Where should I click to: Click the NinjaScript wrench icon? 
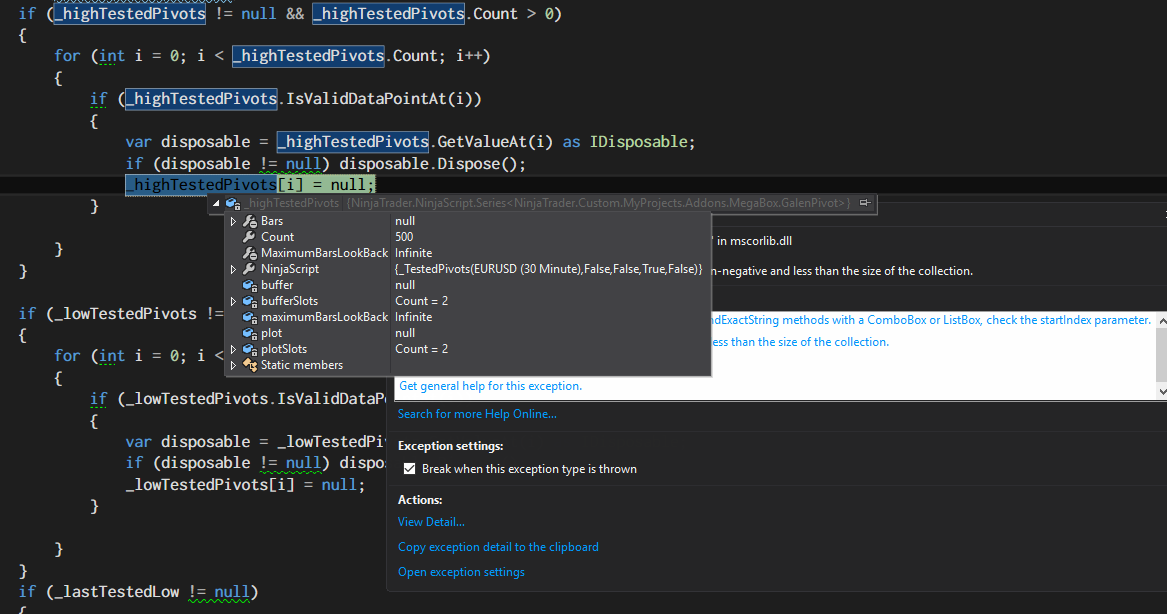pos(249,269)
